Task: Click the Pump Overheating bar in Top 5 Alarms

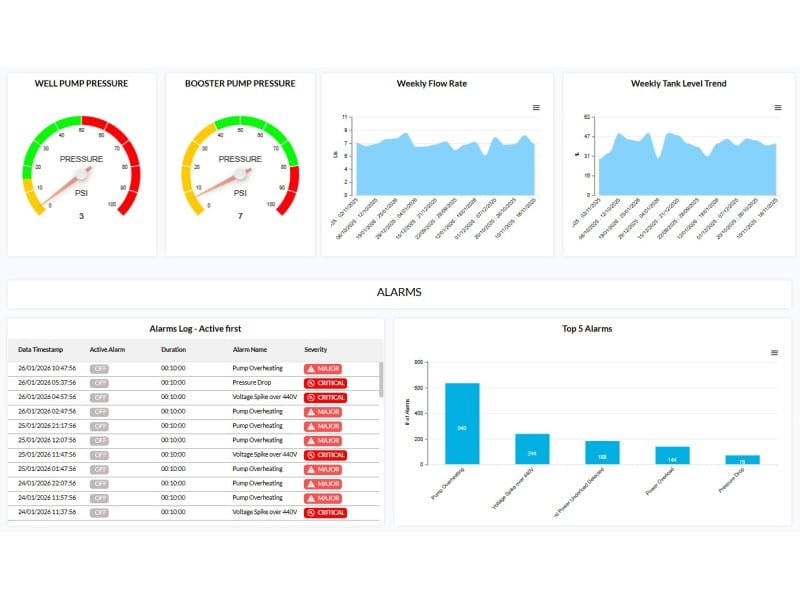Action: (462, 424)
